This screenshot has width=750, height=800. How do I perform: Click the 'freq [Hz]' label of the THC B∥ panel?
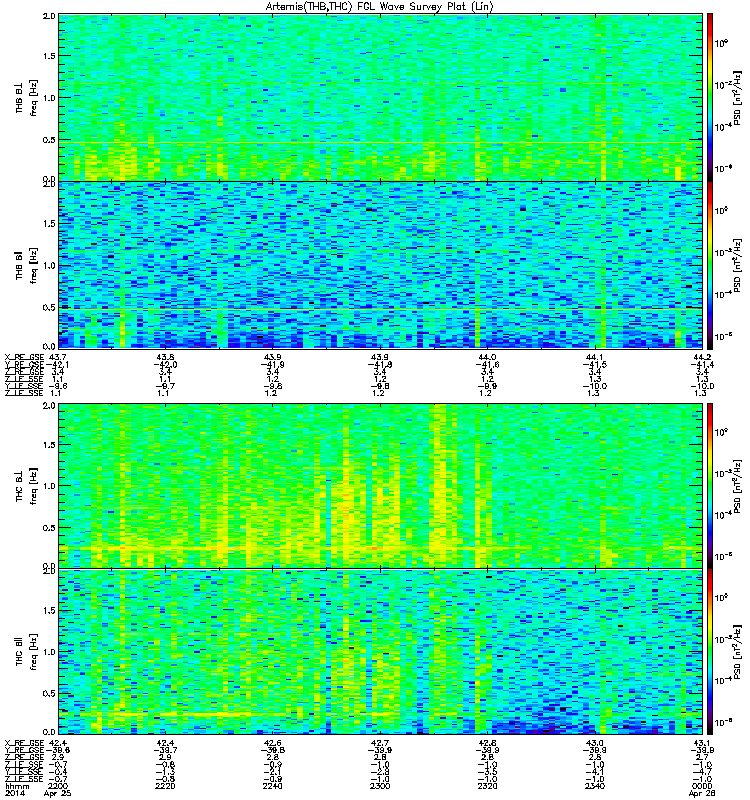point(34,652)
